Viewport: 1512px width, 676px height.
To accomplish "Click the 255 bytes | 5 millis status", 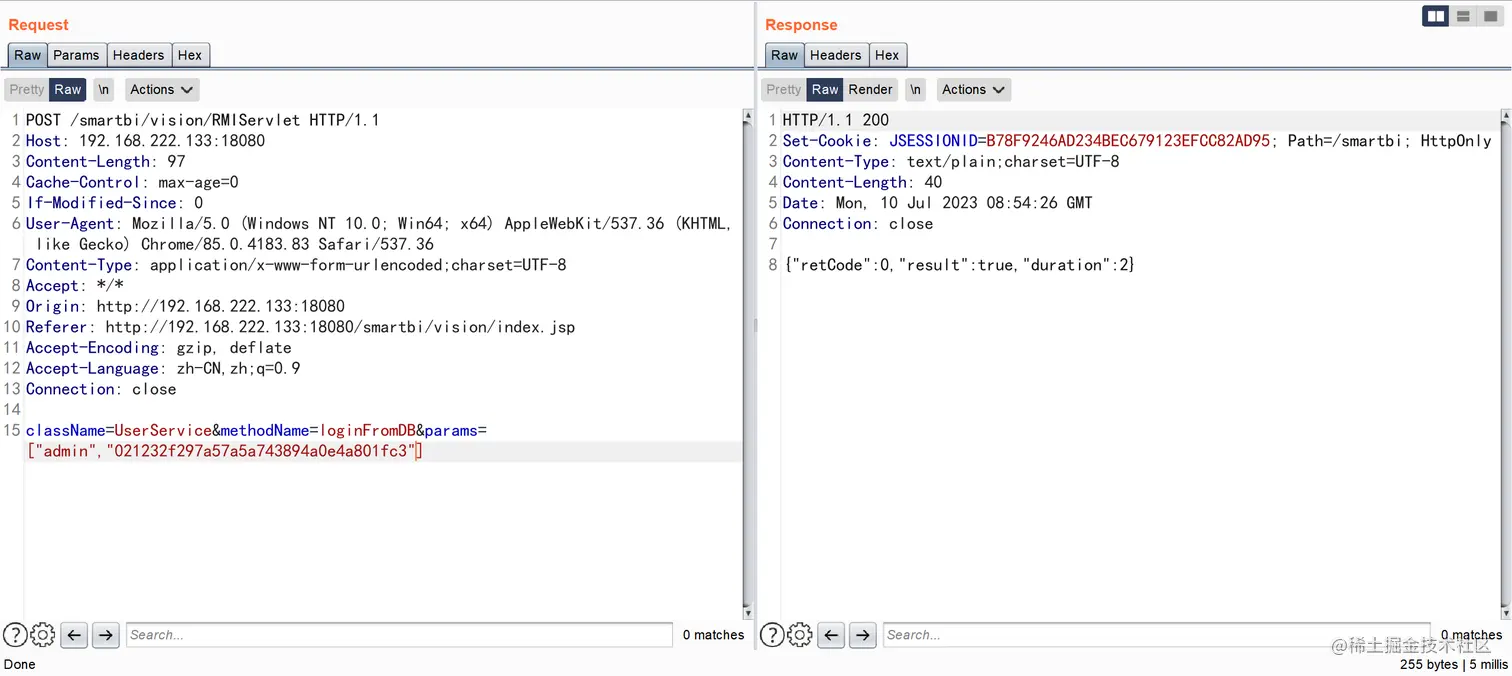I will click(1453, 664).
